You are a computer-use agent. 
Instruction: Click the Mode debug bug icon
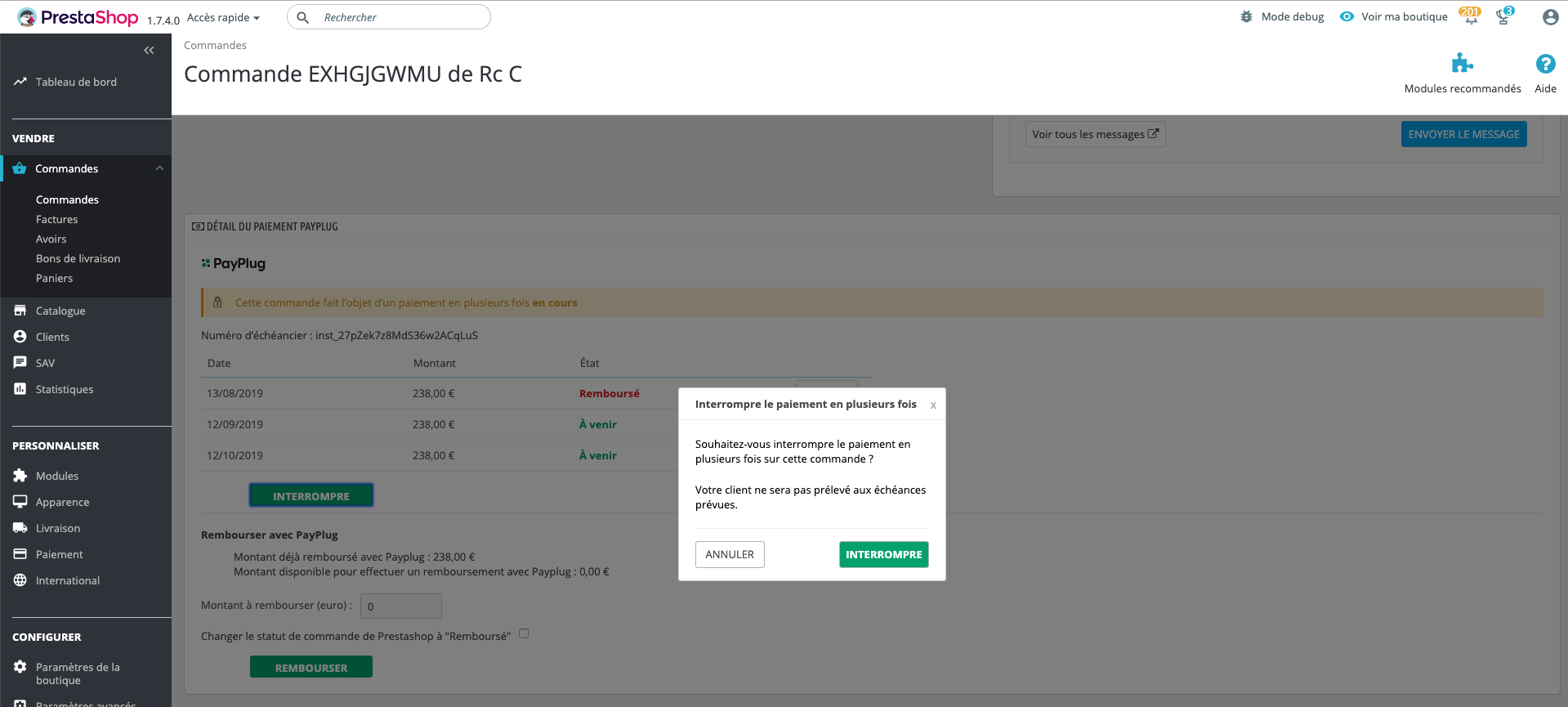[x=1246, y=16]
